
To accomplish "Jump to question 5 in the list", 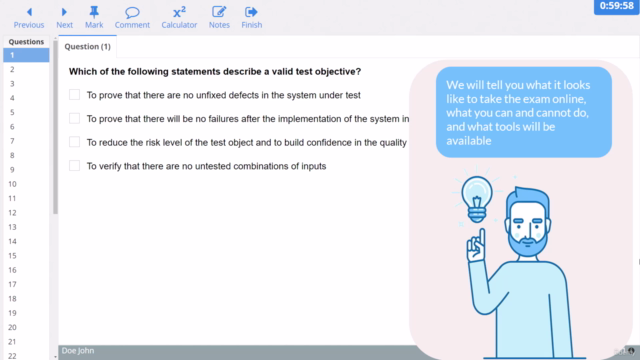I will tap(26, 112).
